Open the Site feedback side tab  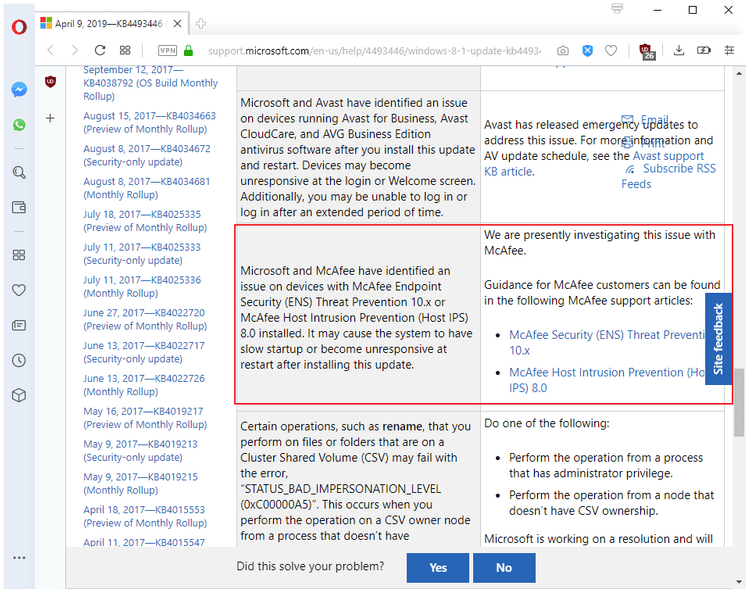pyautogui.click(x=718, y=339)
